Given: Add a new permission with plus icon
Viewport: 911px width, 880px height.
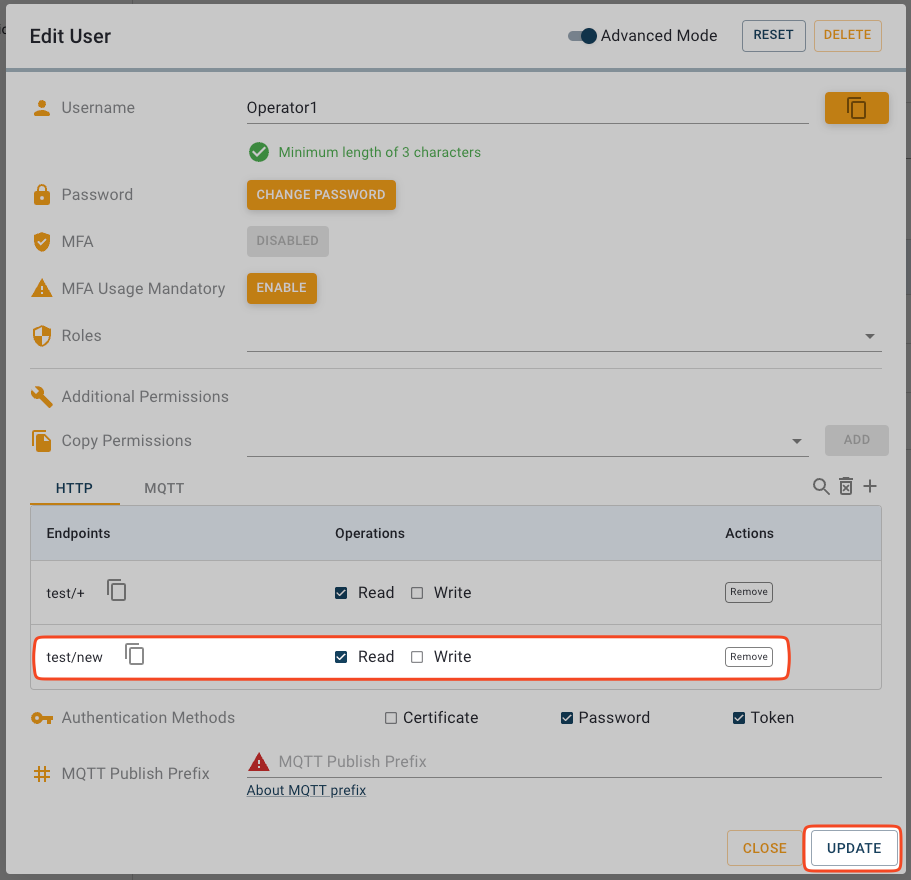Looking at the screenshot, I should coord(870,487).
